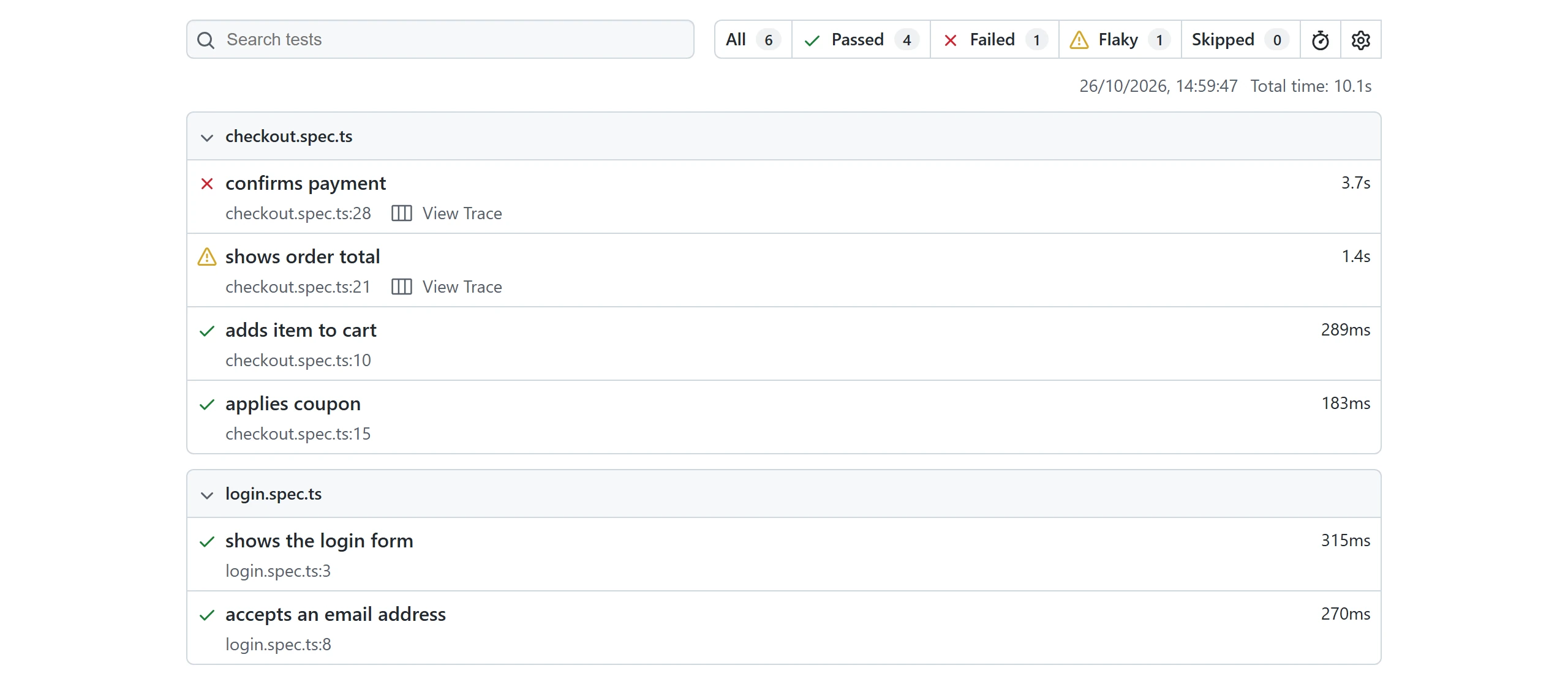Image resolution: width=1568 pixels, height=698 pixels.
Task: Click location checkout.spec.ts:15
Action: pyautogui.click(x=298, y=433)
